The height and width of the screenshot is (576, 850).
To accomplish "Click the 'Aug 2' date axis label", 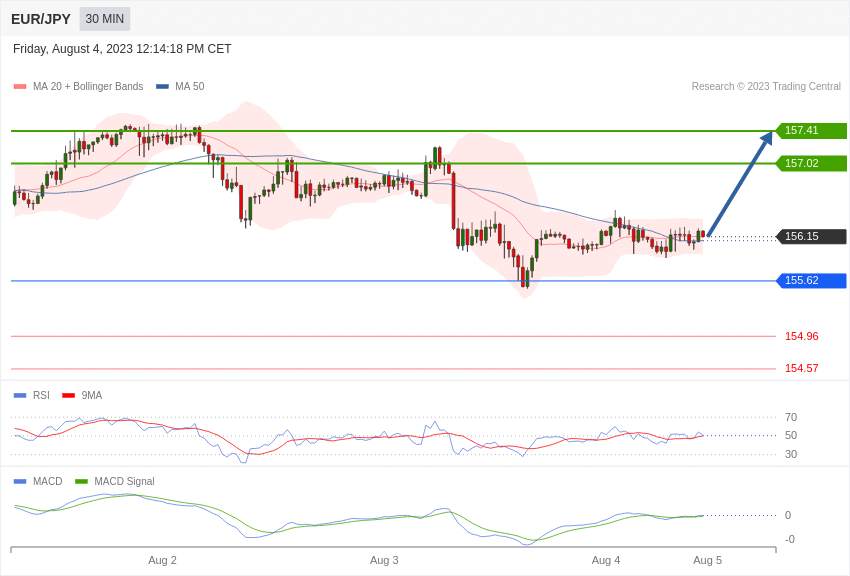I will (163, 560).
